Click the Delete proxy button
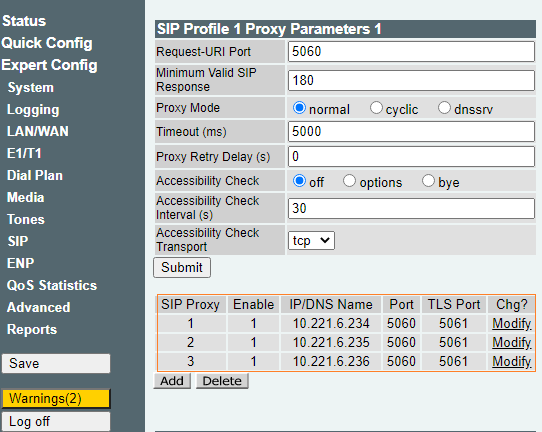Viewport: 542px width, 432px height. click(222, 381)
